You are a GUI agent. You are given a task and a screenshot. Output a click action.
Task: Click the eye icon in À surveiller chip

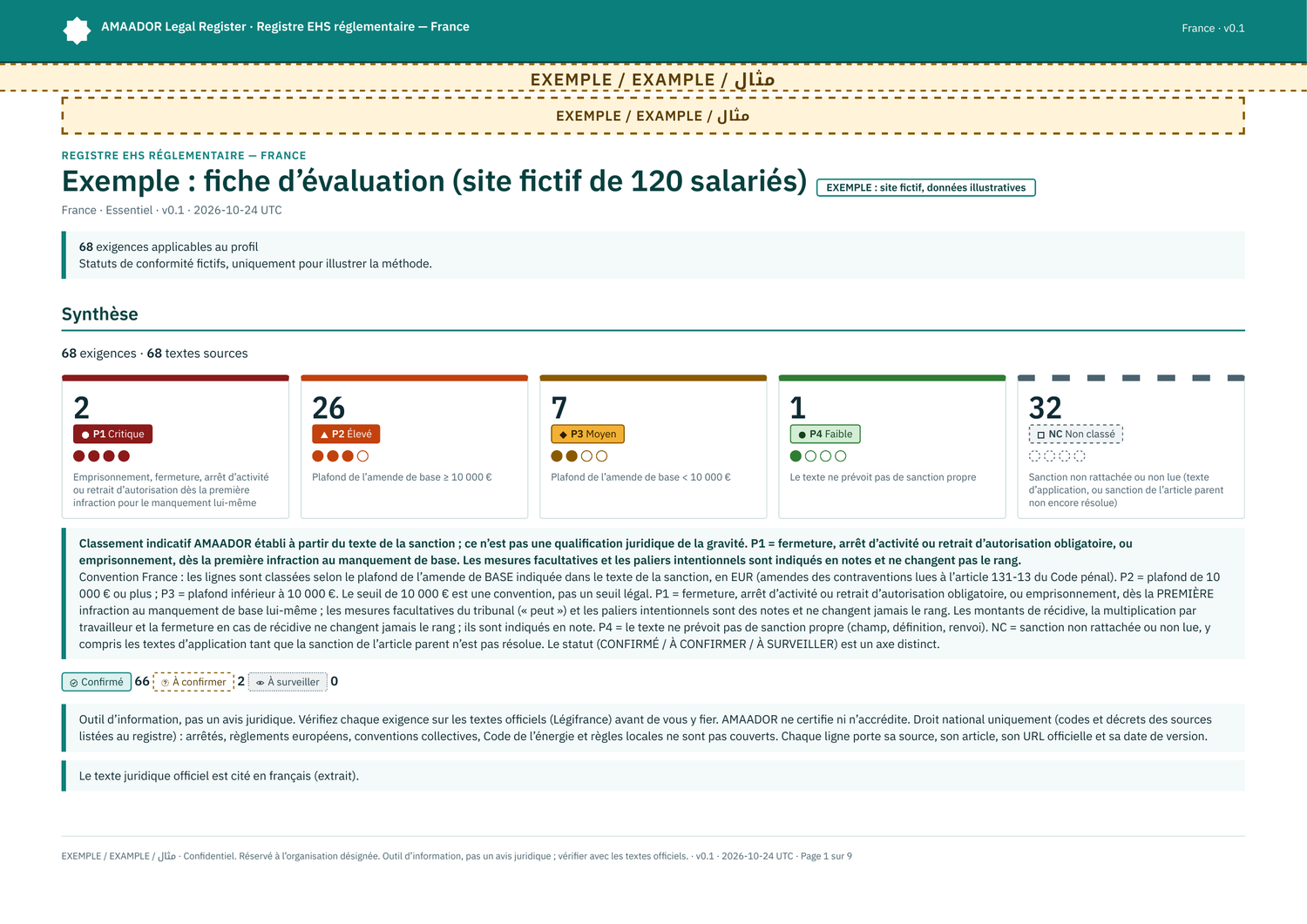pos(260,683)
